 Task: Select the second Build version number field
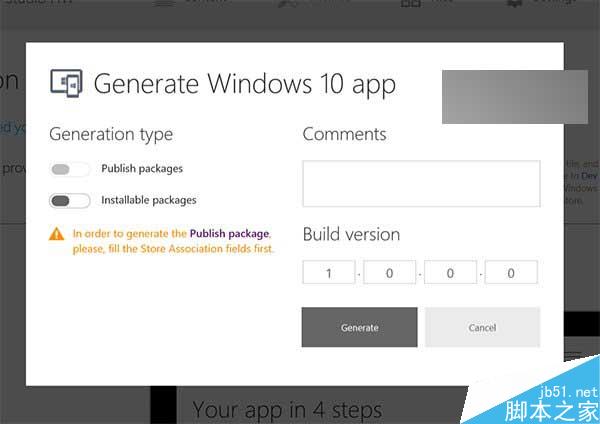tap(390, 272)
